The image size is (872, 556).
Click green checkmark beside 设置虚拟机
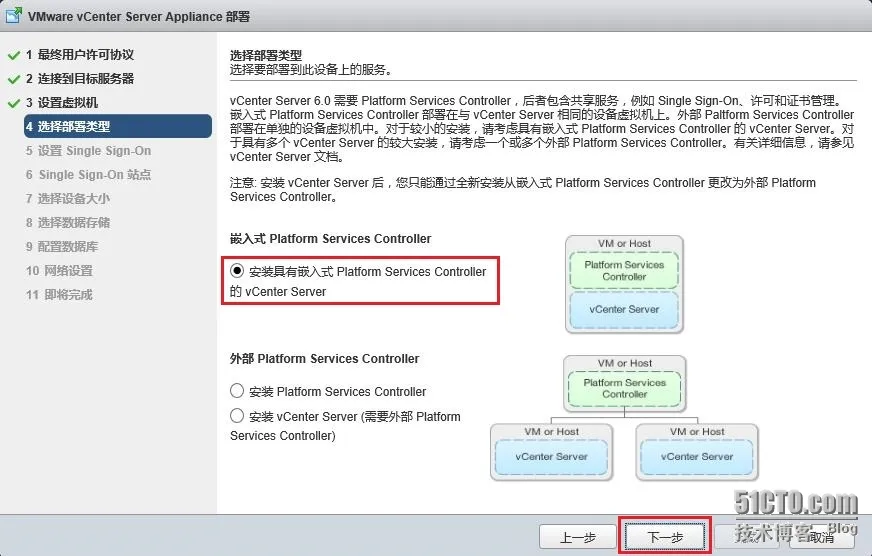click(x=14, y=103)
